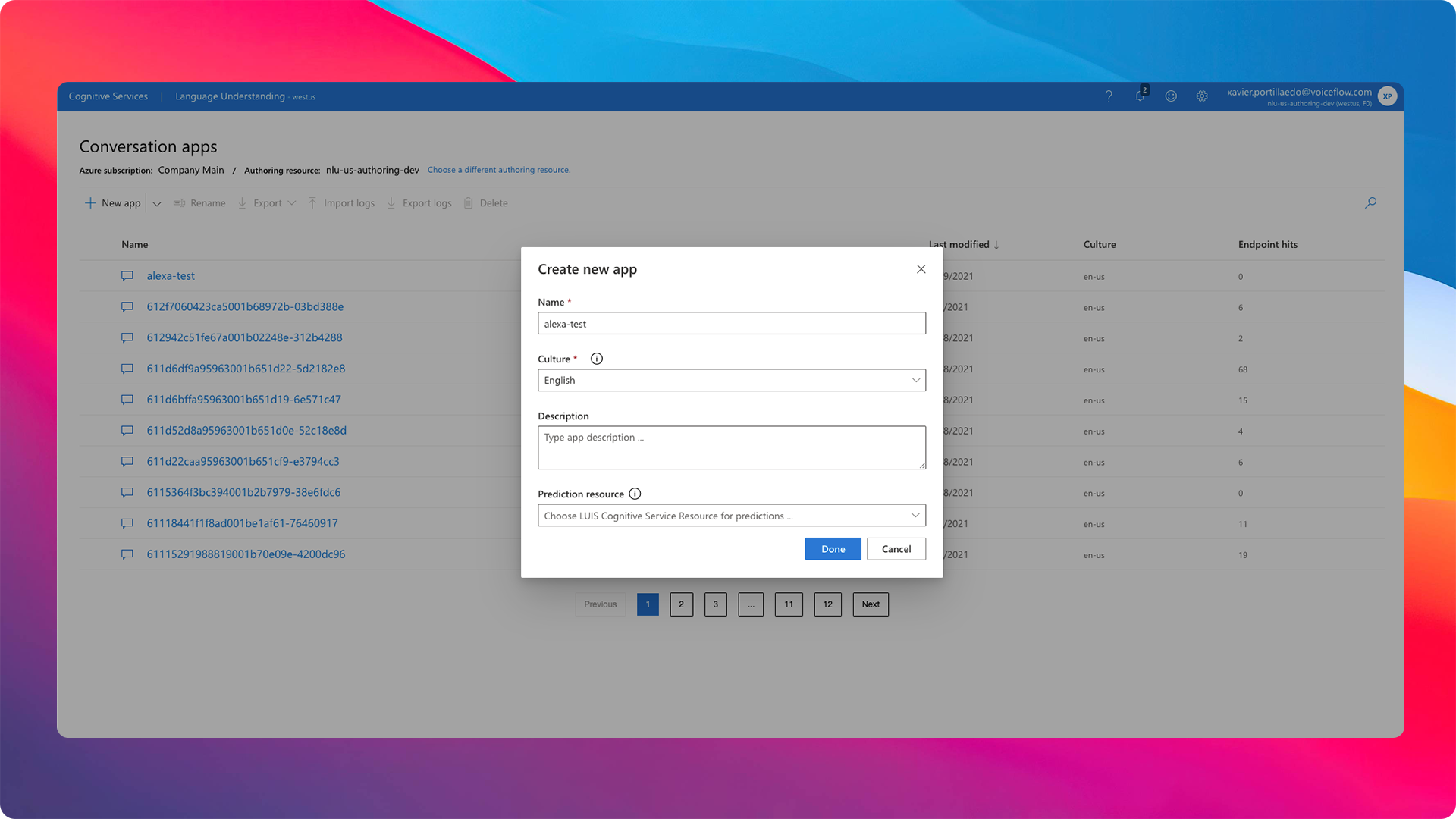The height and width of the screenshot is (819, 1456).
Task: Open Language Understanding from the top bar
Action: [x=229, y=96]
